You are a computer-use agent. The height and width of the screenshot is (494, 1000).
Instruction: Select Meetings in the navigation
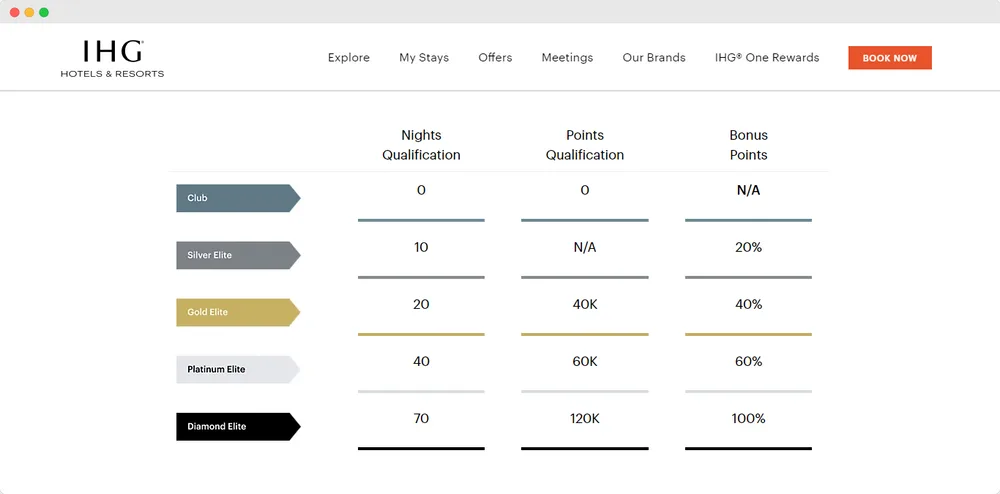click(x=567, y=57)
